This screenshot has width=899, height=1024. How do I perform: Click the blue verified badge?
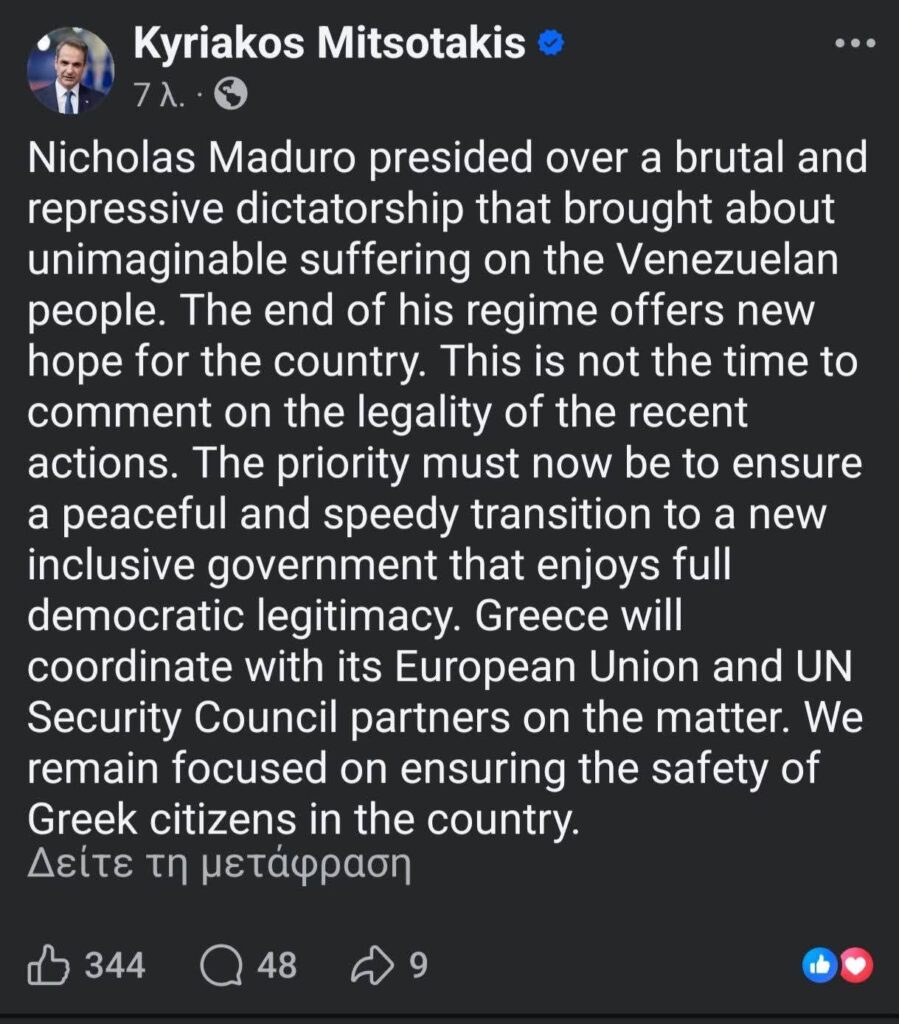pos(552,43)
